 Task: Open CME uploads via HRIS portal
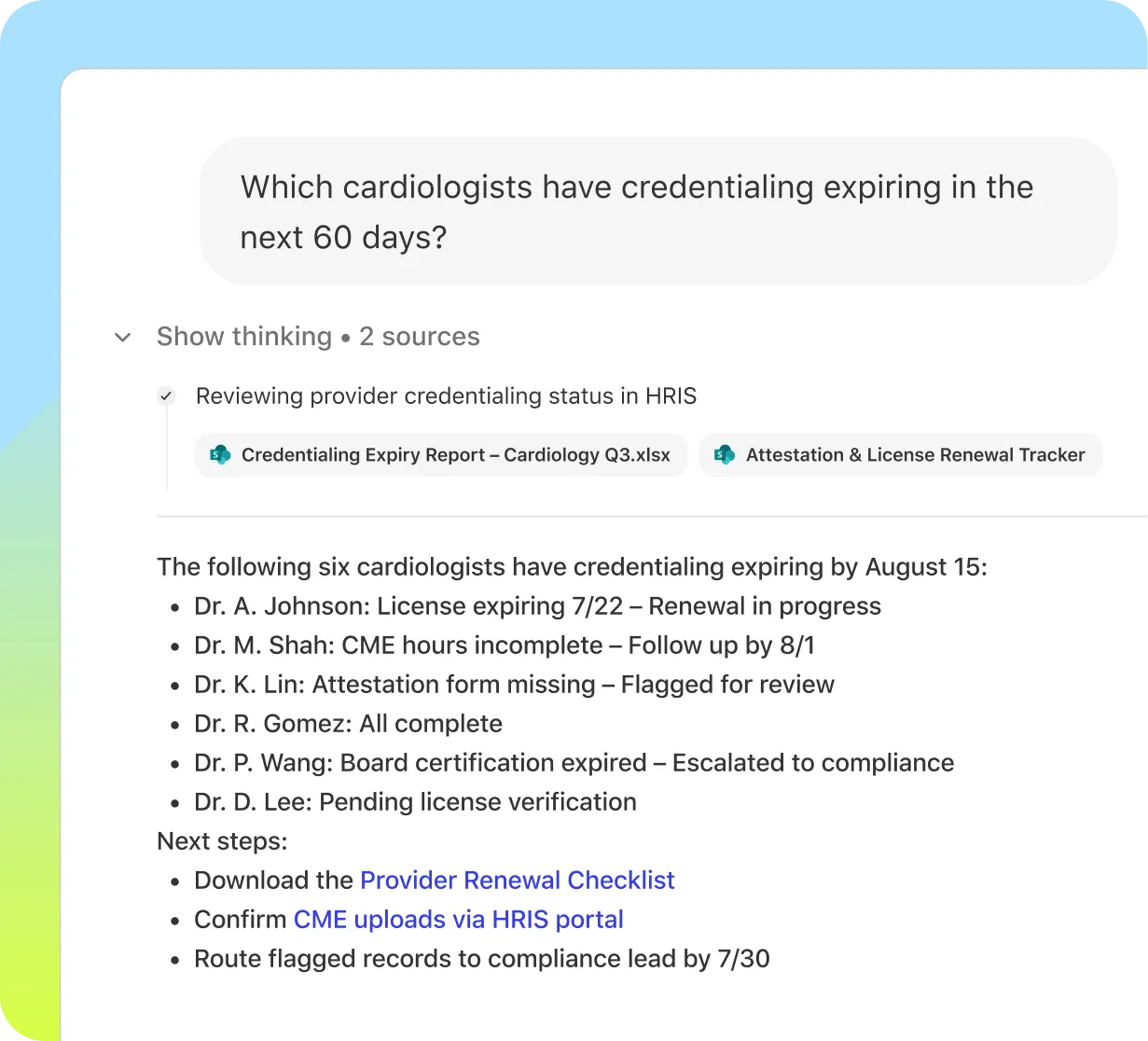pyautogui.click(x=458, y=919)
